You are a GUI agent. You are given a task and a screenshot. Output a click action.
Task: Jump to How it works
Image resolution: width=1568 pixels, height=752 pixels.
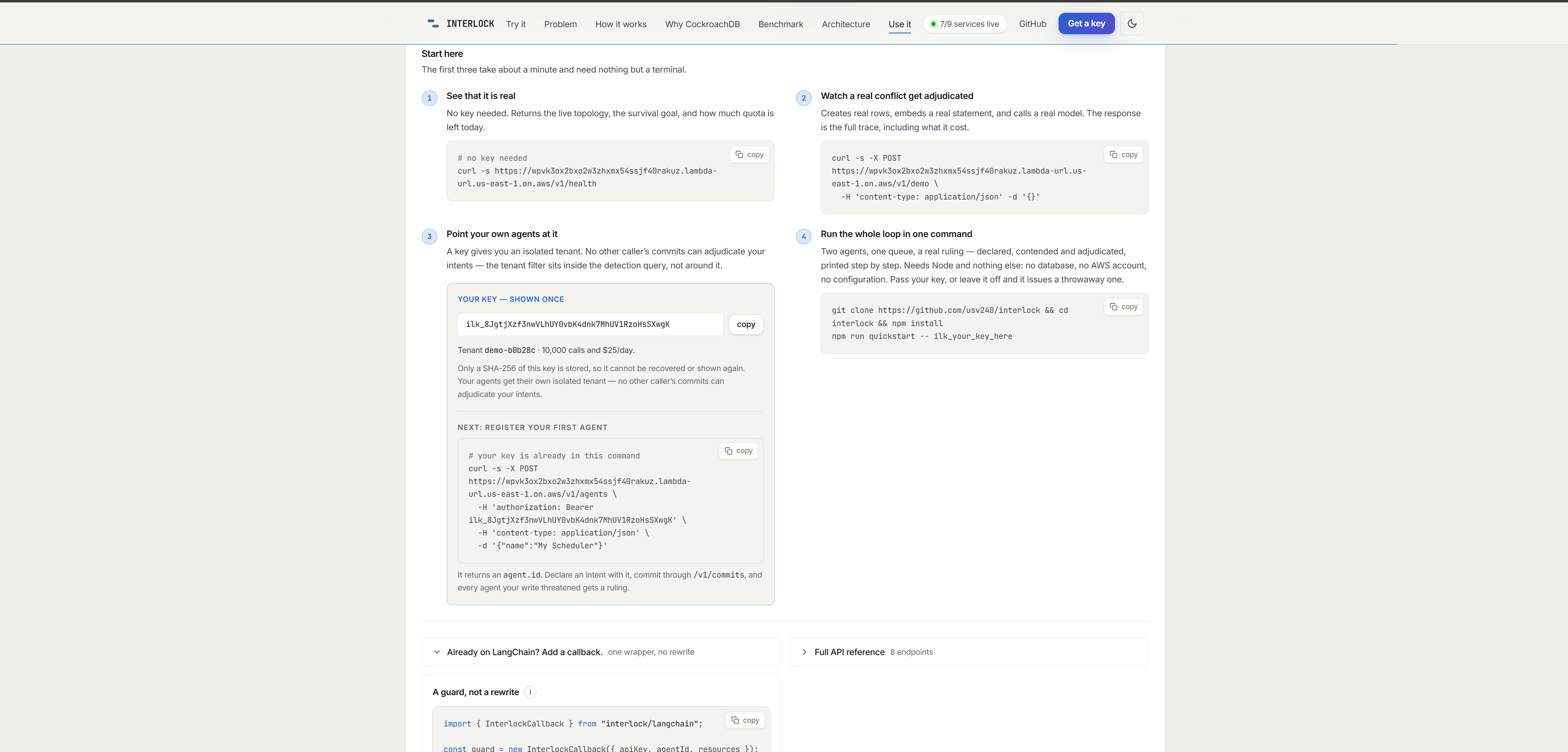621,24
